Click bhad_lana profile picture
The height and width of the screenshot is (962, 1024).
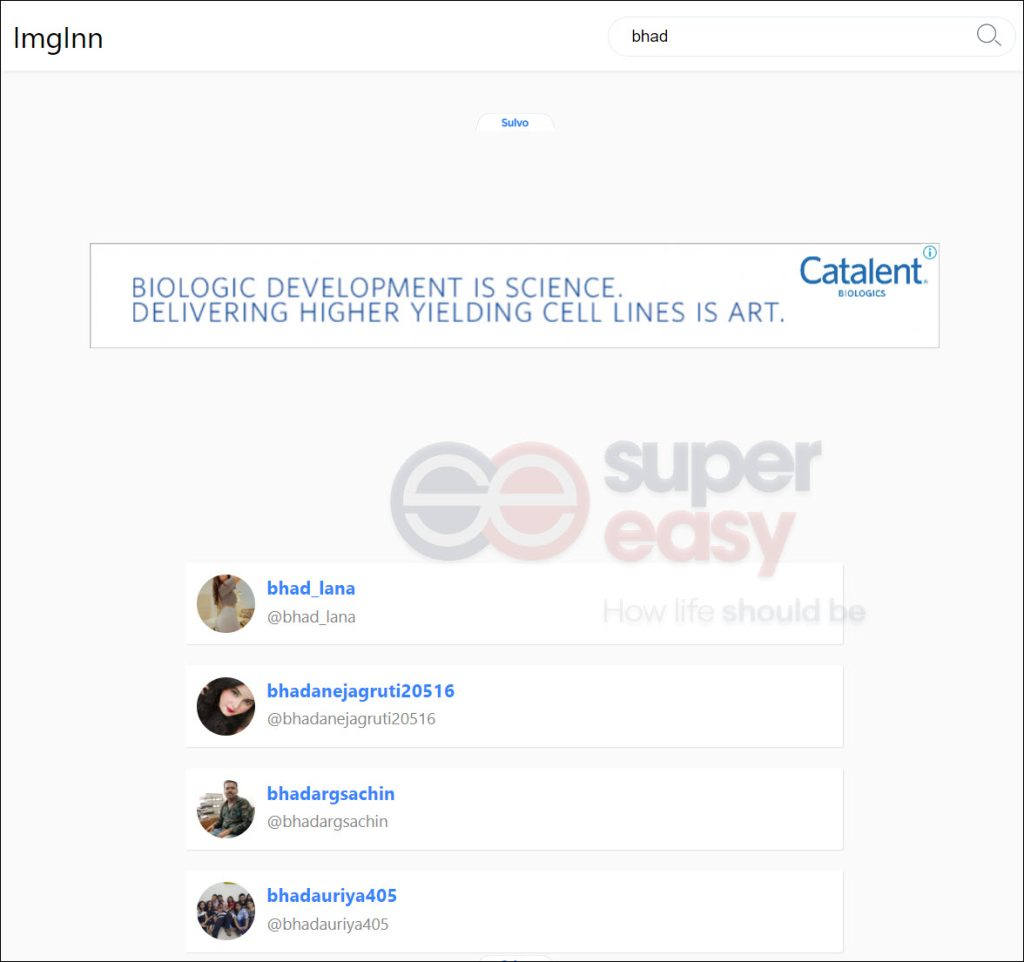(x=226, y=603)
